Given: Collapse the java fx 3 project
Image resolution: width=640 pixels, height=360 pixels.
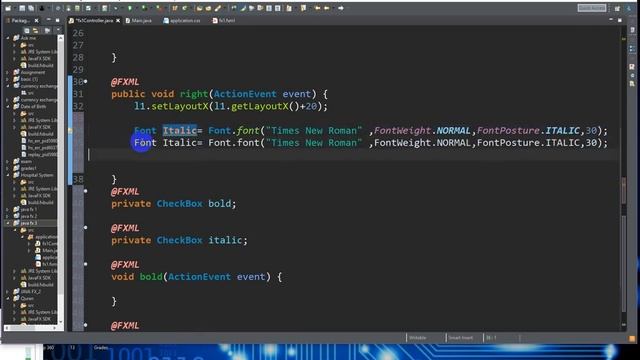Looking at the screenshot, I should click(x=8, y=223).
